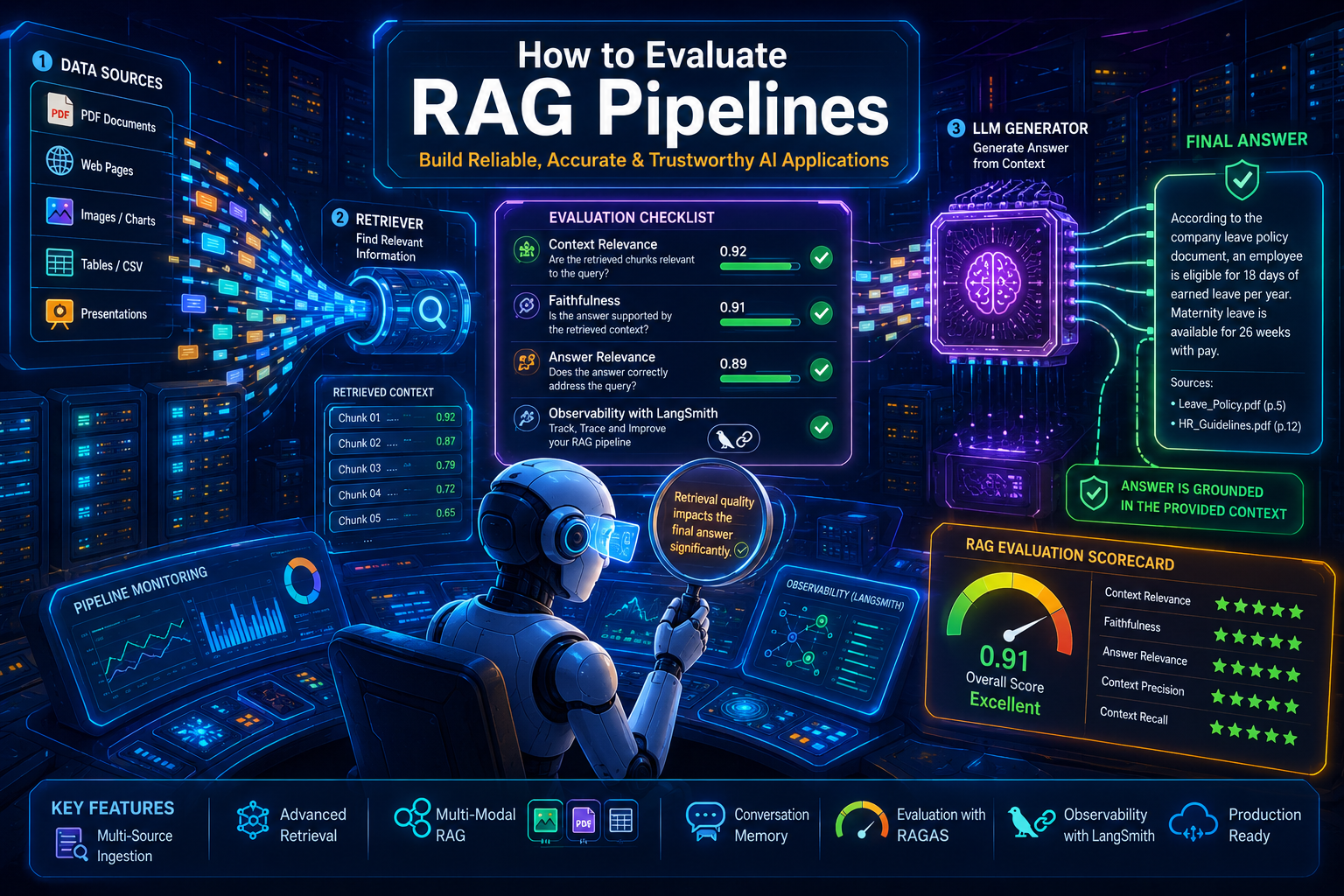The height and width of the screenshot is (896, 1344).
Task: Select the Chunk 04 row
Action: pos(395,493)
